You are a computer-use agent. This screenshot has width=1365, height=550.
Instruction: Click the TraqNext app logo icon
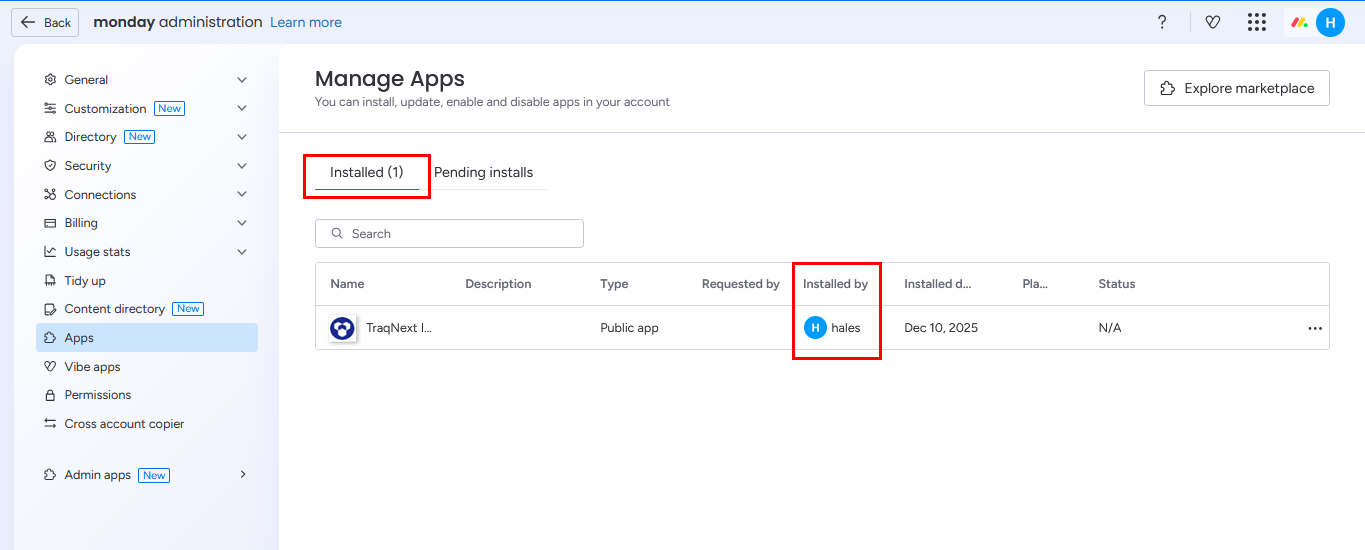point(343,328)
